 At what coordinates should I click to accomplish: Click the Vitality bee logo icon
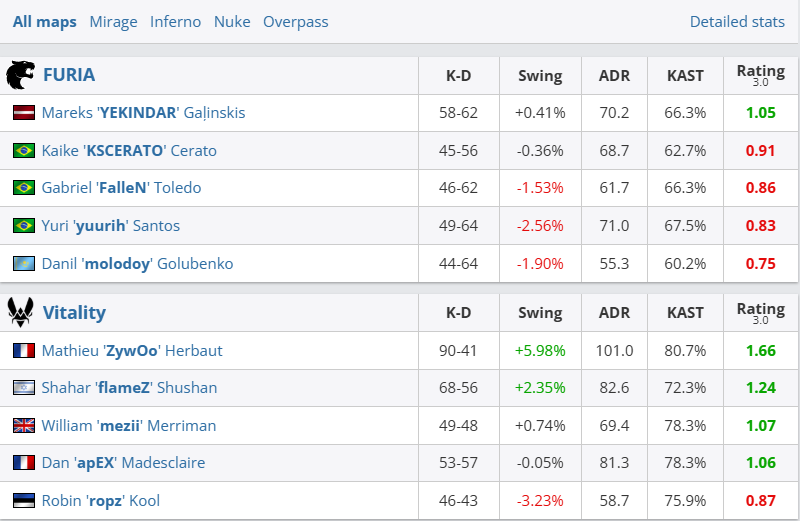point(20,312)
